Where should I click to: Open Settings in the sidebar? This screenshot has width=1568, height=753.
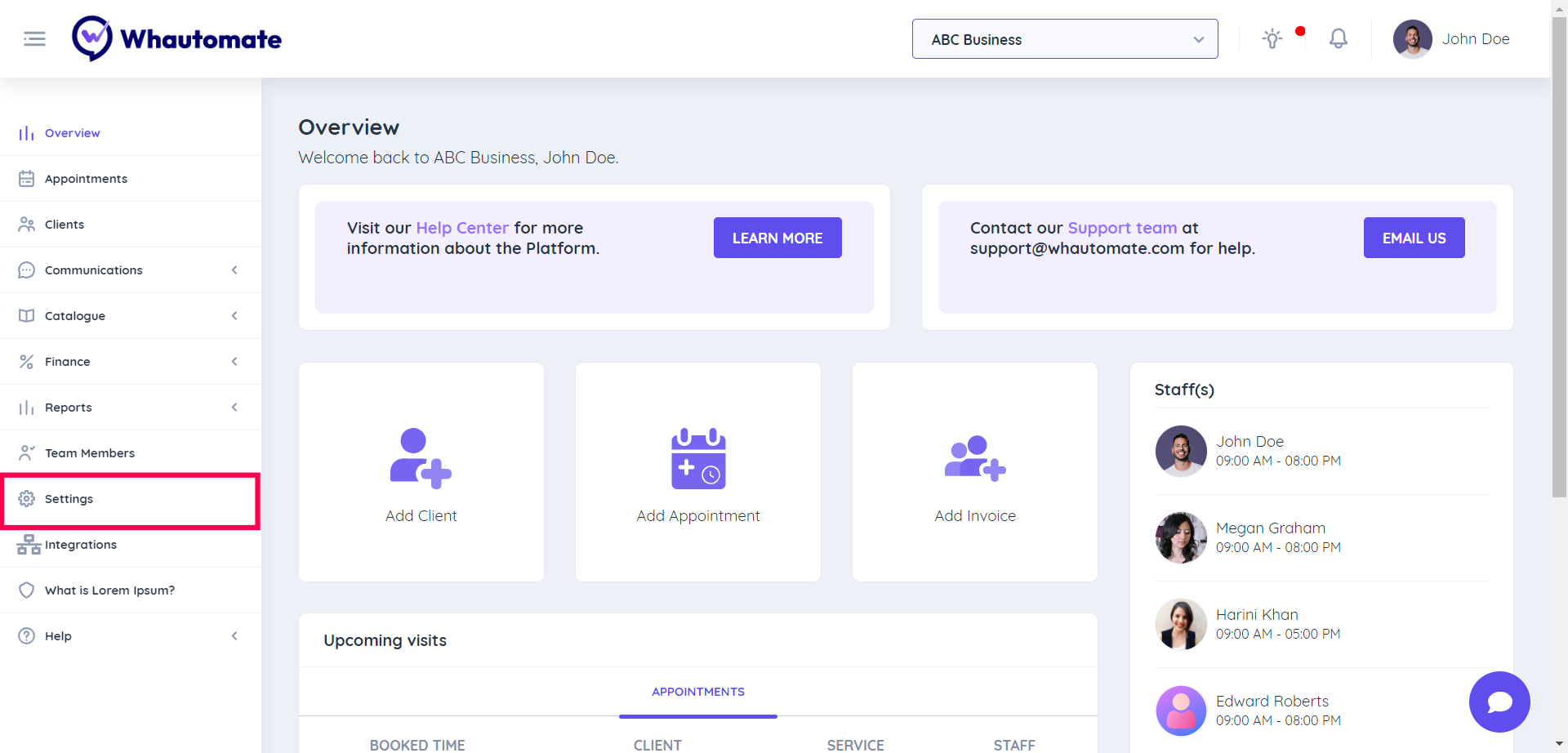pyautogui.click(x=69, y=499)
